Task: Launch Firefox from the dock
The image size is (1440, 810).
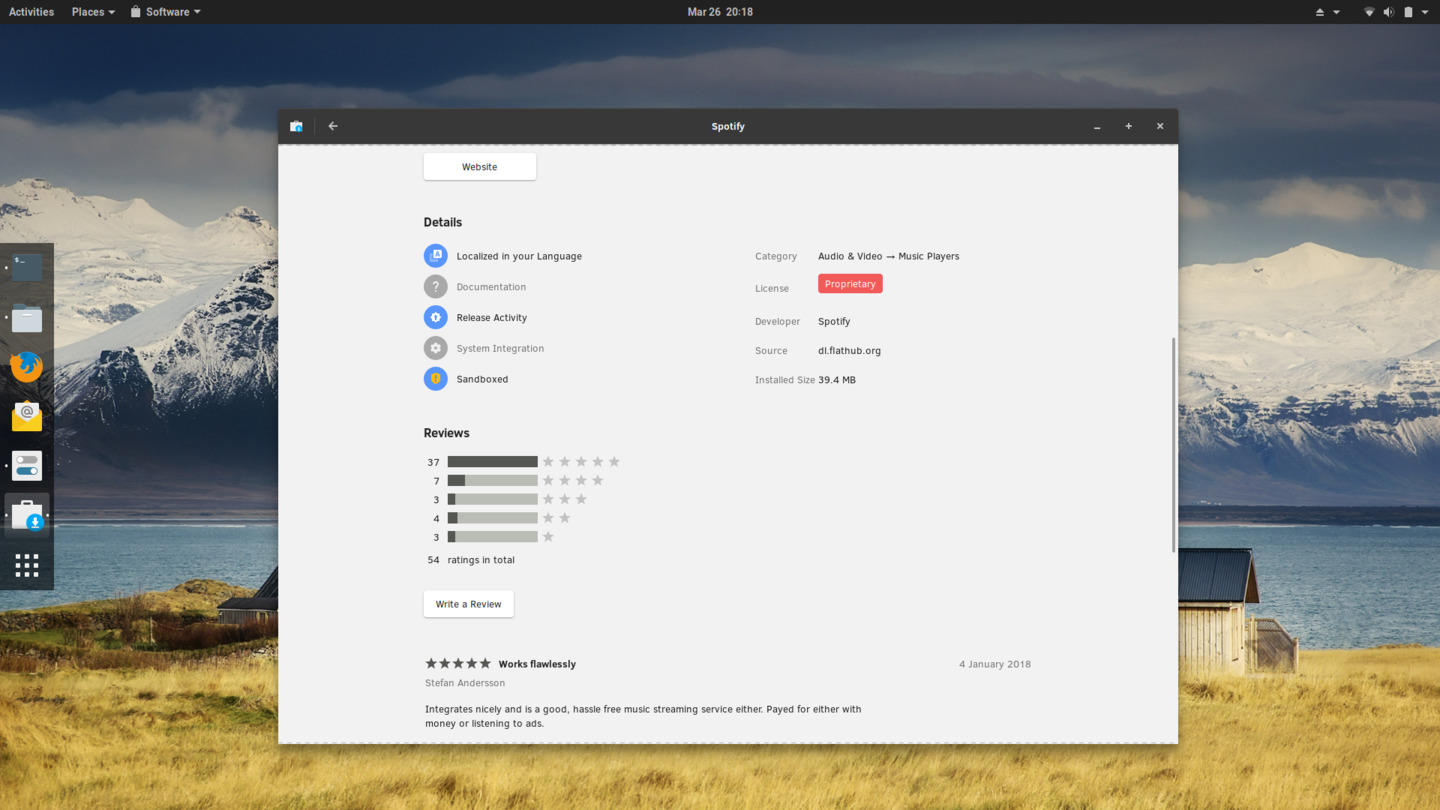Action: [27, 366]
